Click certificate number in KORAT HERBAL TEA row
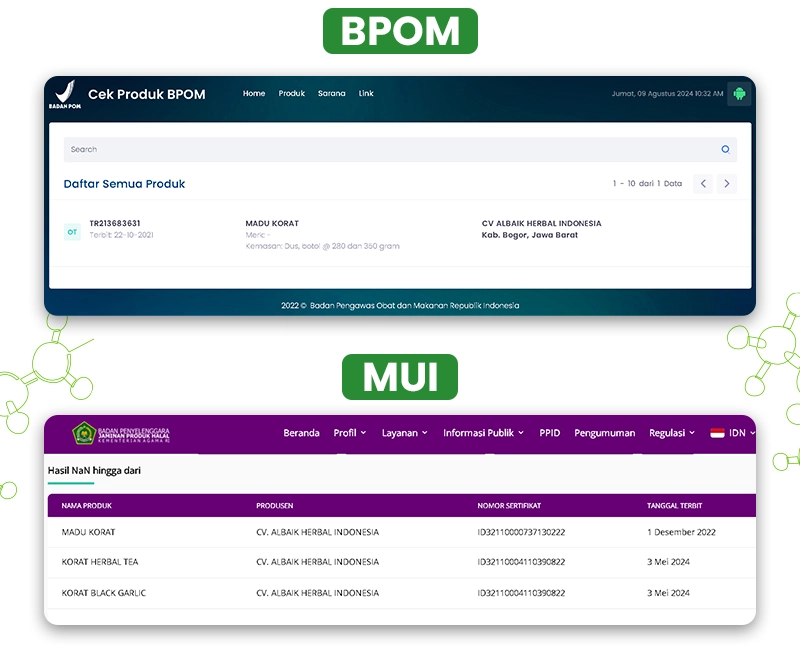Viewport: 800px width, 659px height. point(521,562)
